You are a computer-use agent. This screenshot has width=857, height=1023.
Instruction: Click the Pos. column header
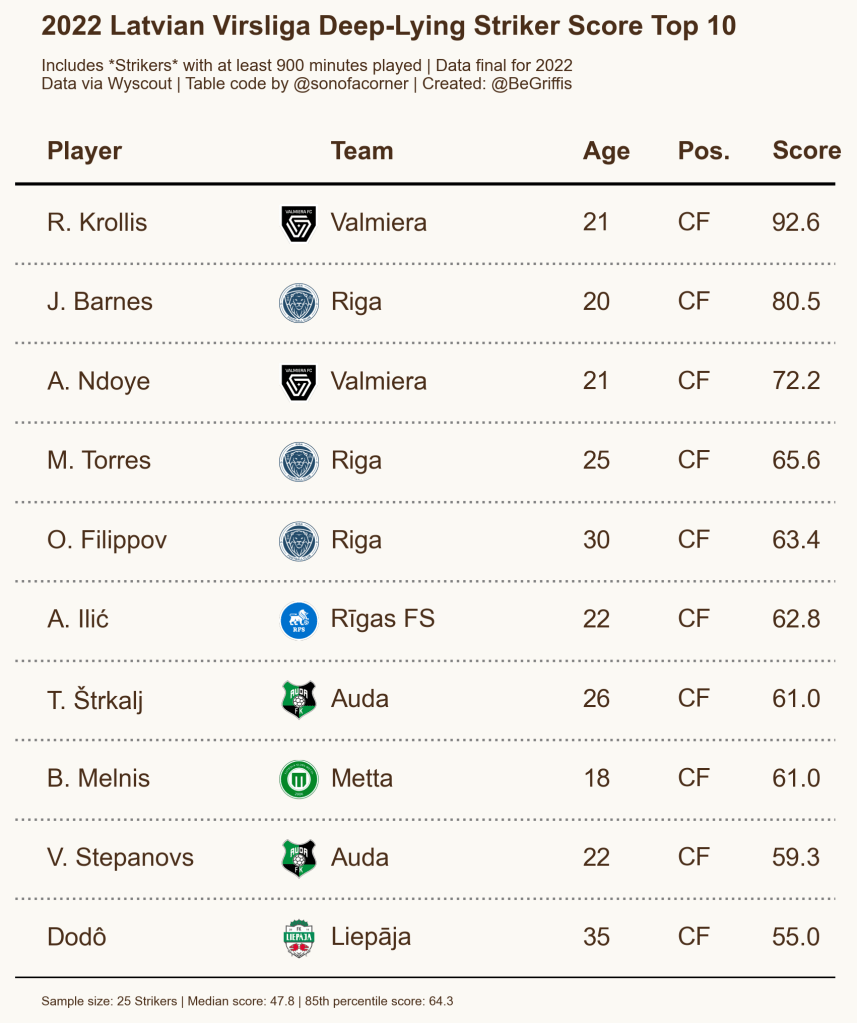click(x=704, y=151)
